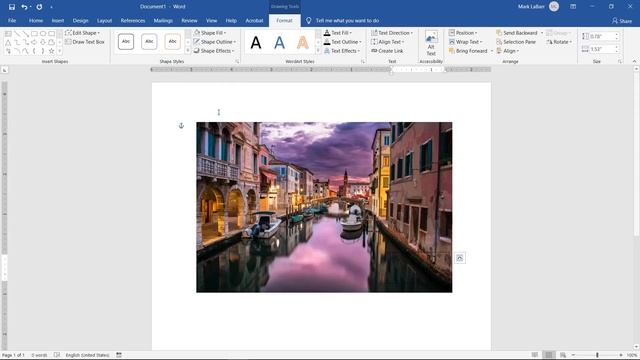Open the Text Outline dropdown

pos(342,42)
